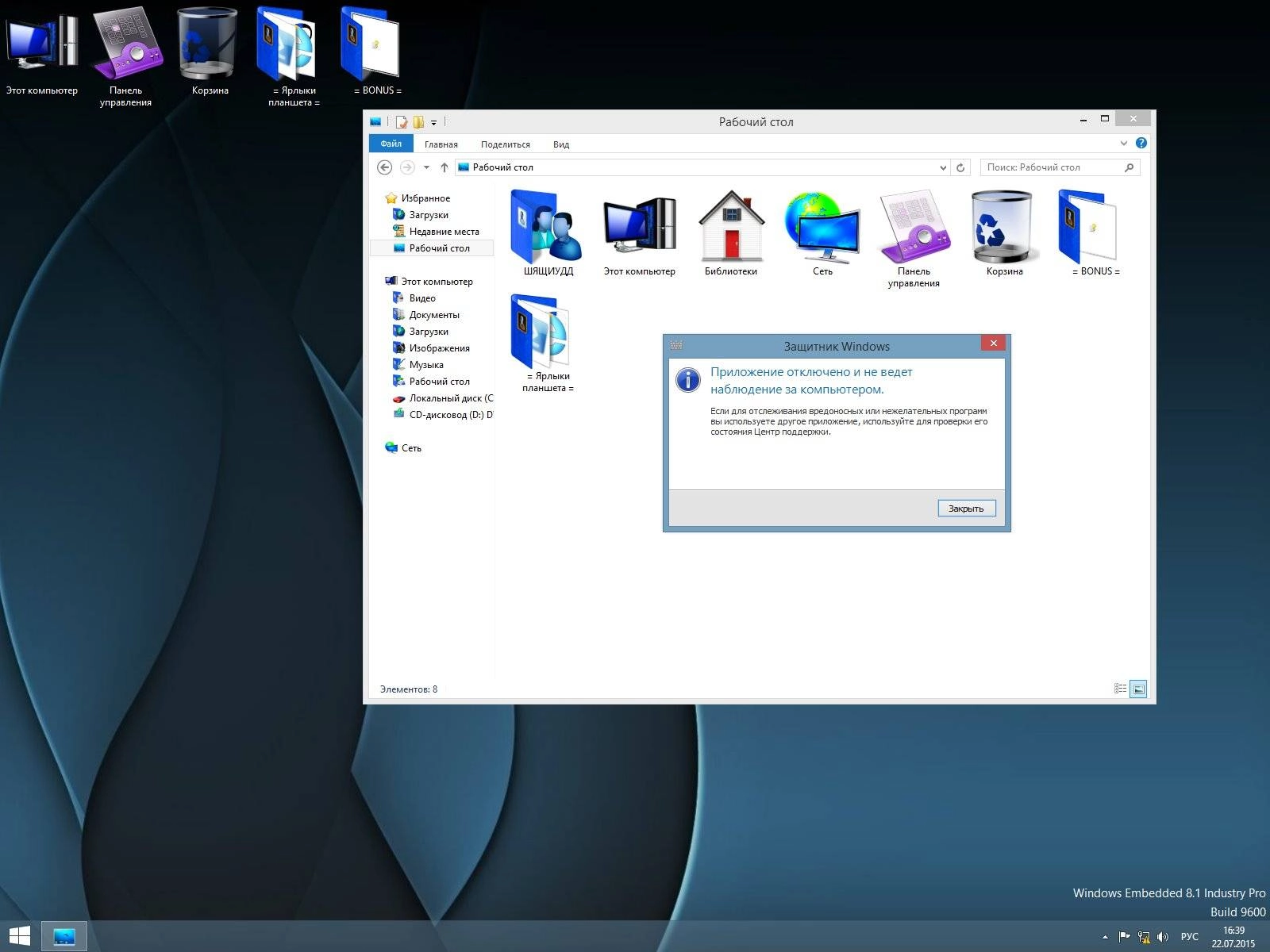Select CD-дисковод (D:) in navigation pane
Image resolution: width=1270 pixels, height=952 pixels.
coord(443,415)
